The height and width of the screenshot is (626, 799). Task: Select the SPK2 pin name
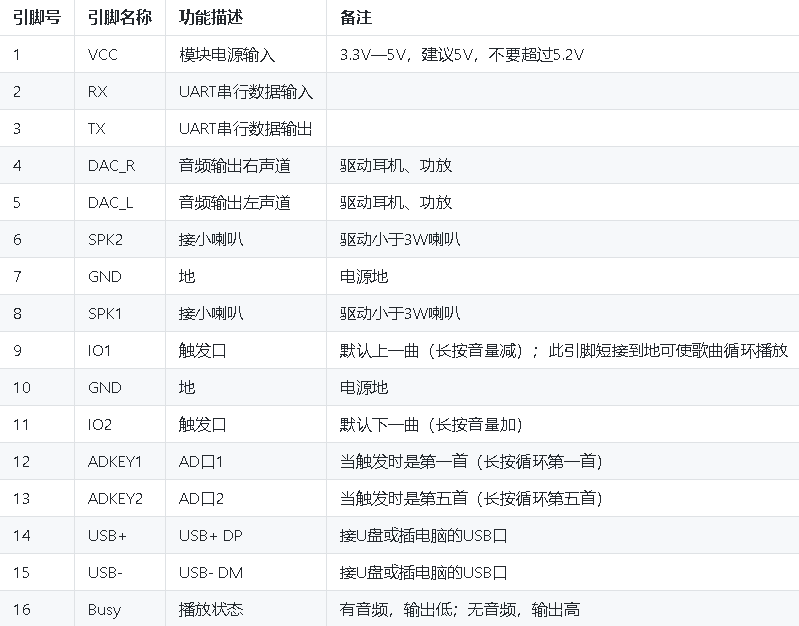tap(105, 240)
